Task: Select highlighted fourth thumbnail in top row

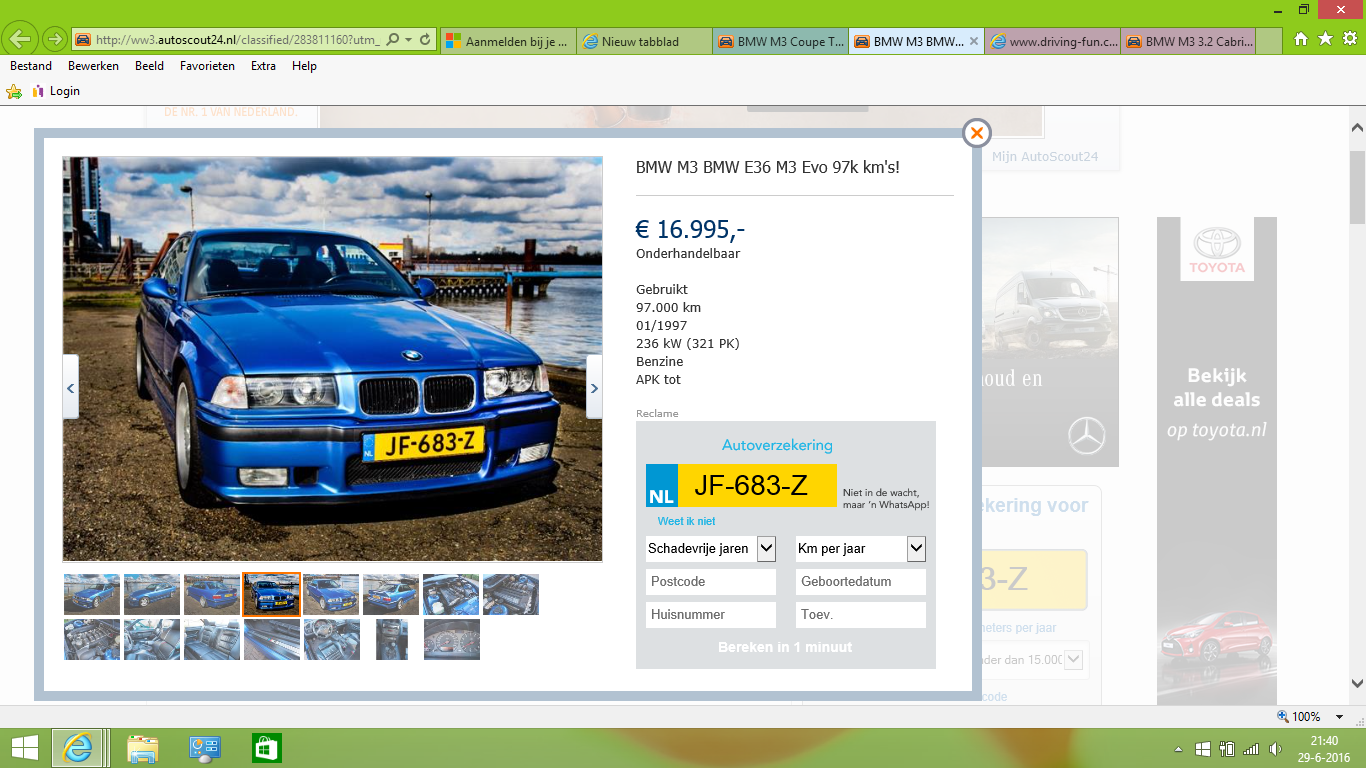Action: pyautogui.click(x=272, y=594)
